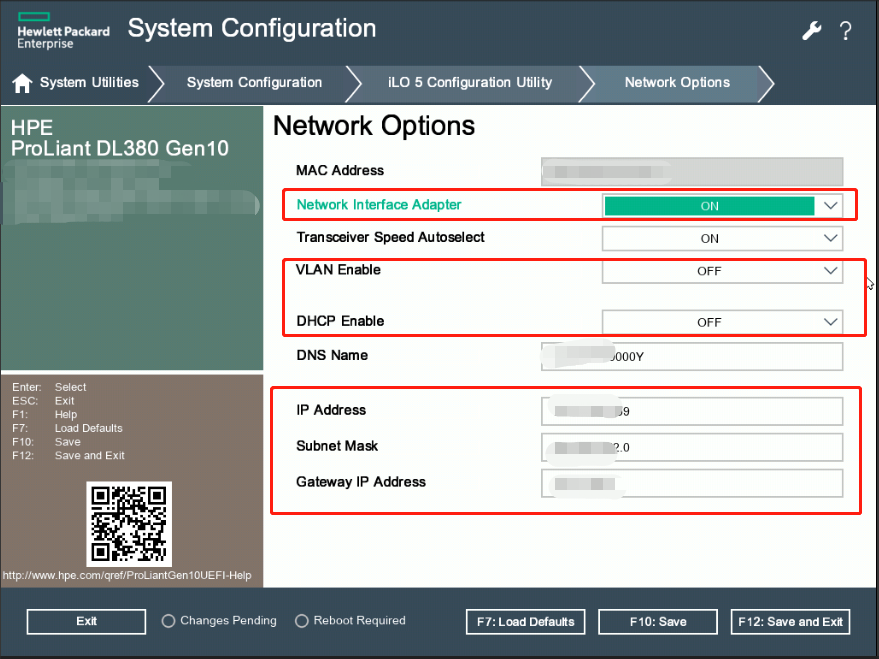879x659 pixels.
Task: Open help via question mark icon
Action: (846, 30)
